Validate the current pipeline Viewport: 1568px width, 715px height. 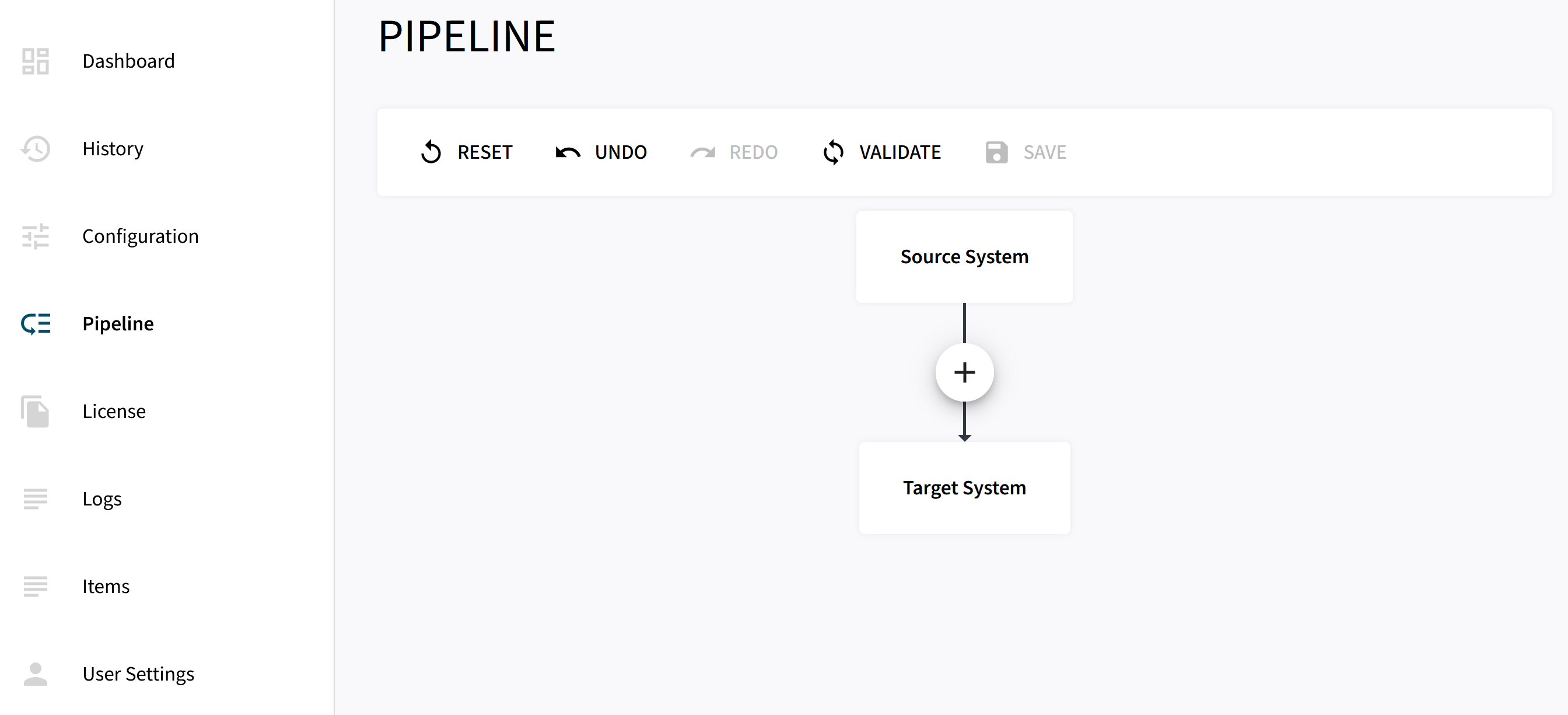tap(881, 152)
